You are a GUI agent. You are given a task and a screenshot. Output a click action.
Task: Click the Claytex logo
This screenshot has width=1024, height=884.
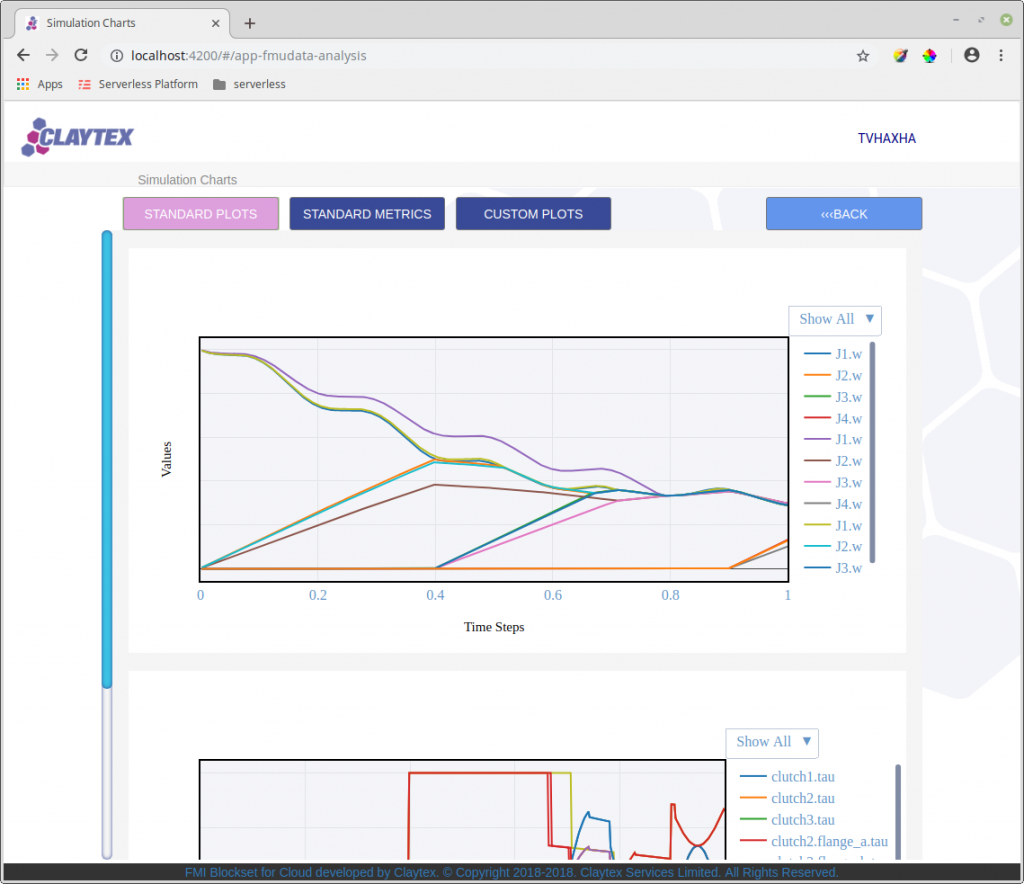coord(77,137)
